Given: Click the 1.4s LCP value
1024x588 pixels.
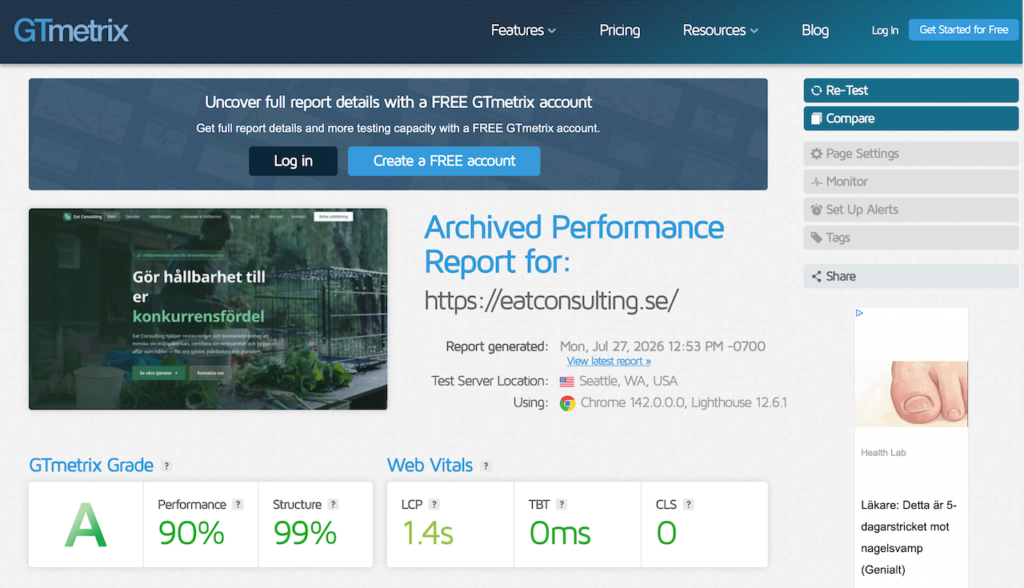Looking at the screenshot, I should [x=428, y=533].
